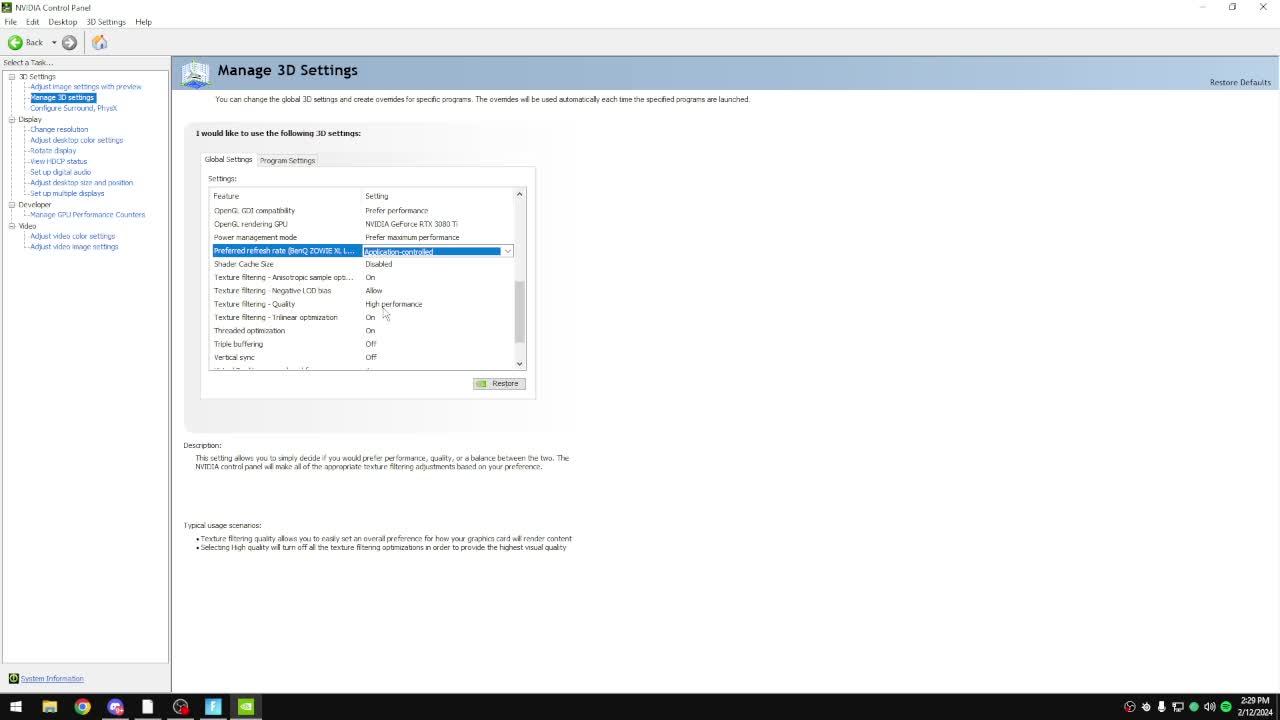The height and width of the screenshot is (720, 1280).
Task: Click Restore Defaults link
Action: pyautogui.click(x=1240, y=82)
